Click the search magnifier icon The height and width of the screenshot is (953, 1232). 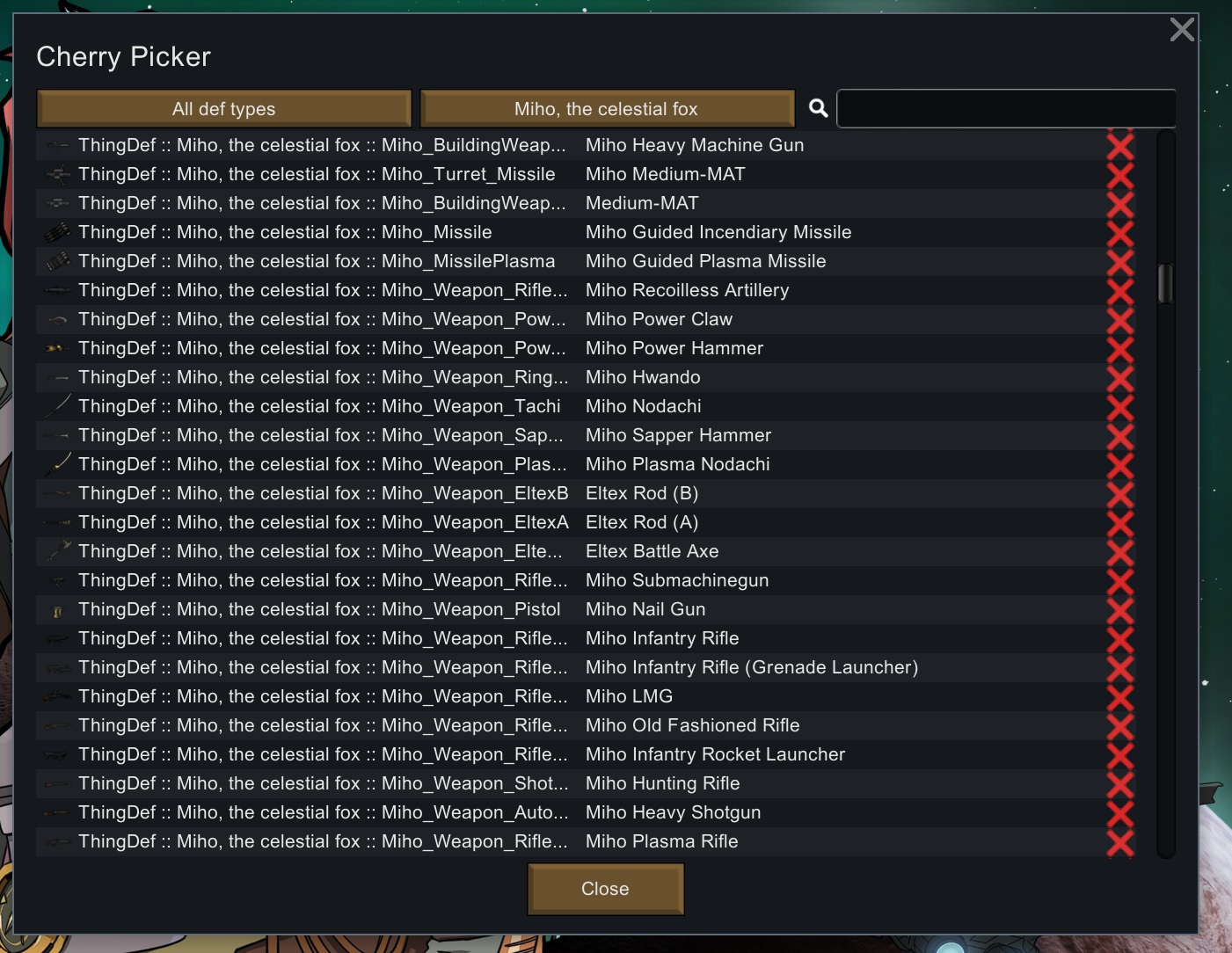coord(818,108)
